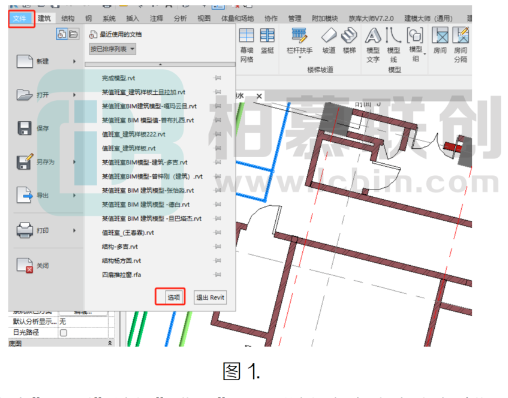Collapse the properties group header chevron
The height and width of the screenshot is (398, 508).
point(110,343)
